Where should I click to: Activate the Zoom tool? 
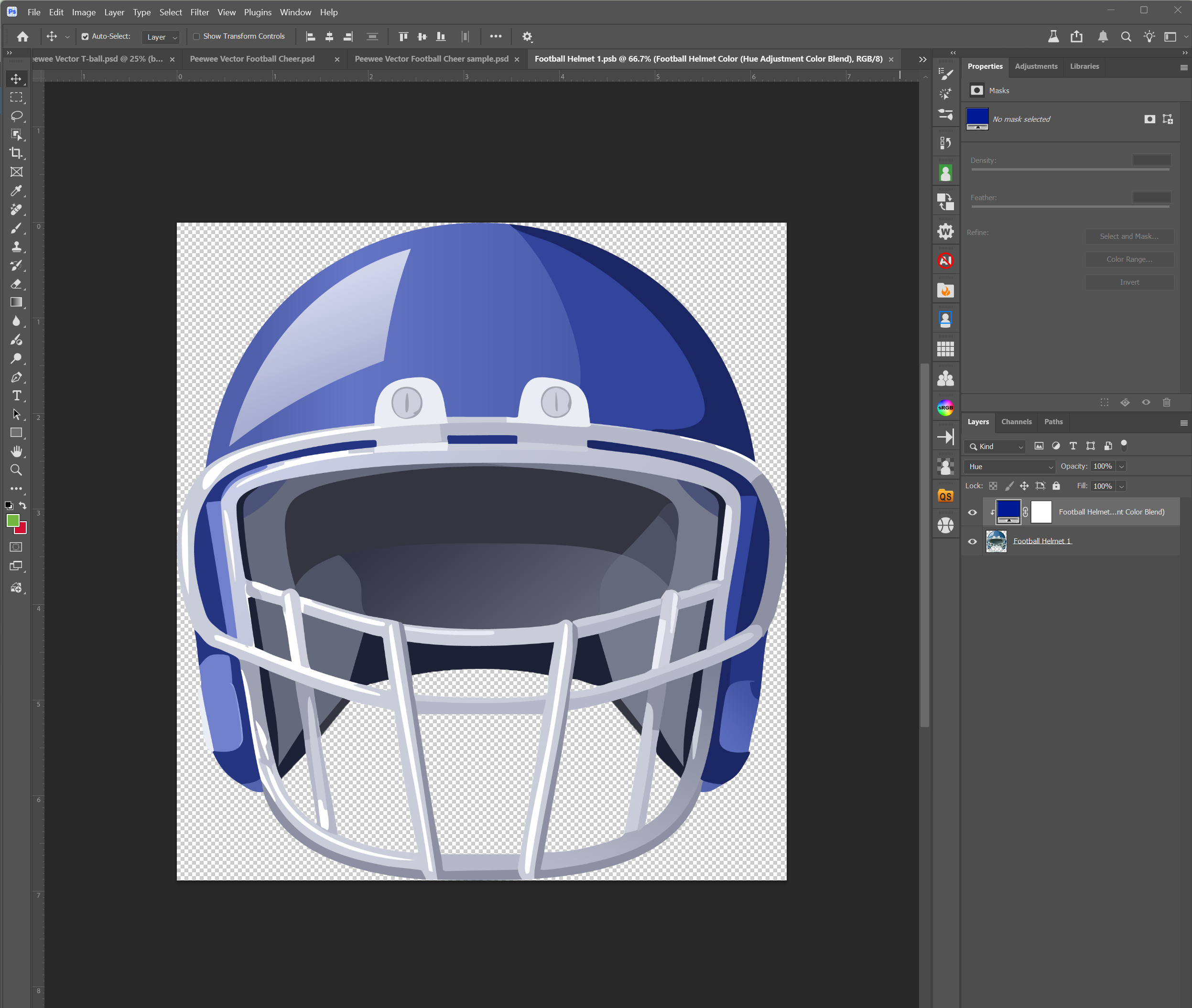tap(17, 470)
